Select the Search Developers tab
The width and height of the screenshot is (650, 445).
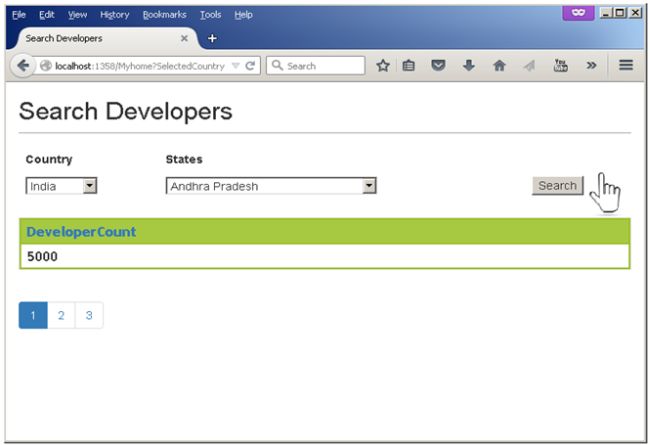(106, 38)
